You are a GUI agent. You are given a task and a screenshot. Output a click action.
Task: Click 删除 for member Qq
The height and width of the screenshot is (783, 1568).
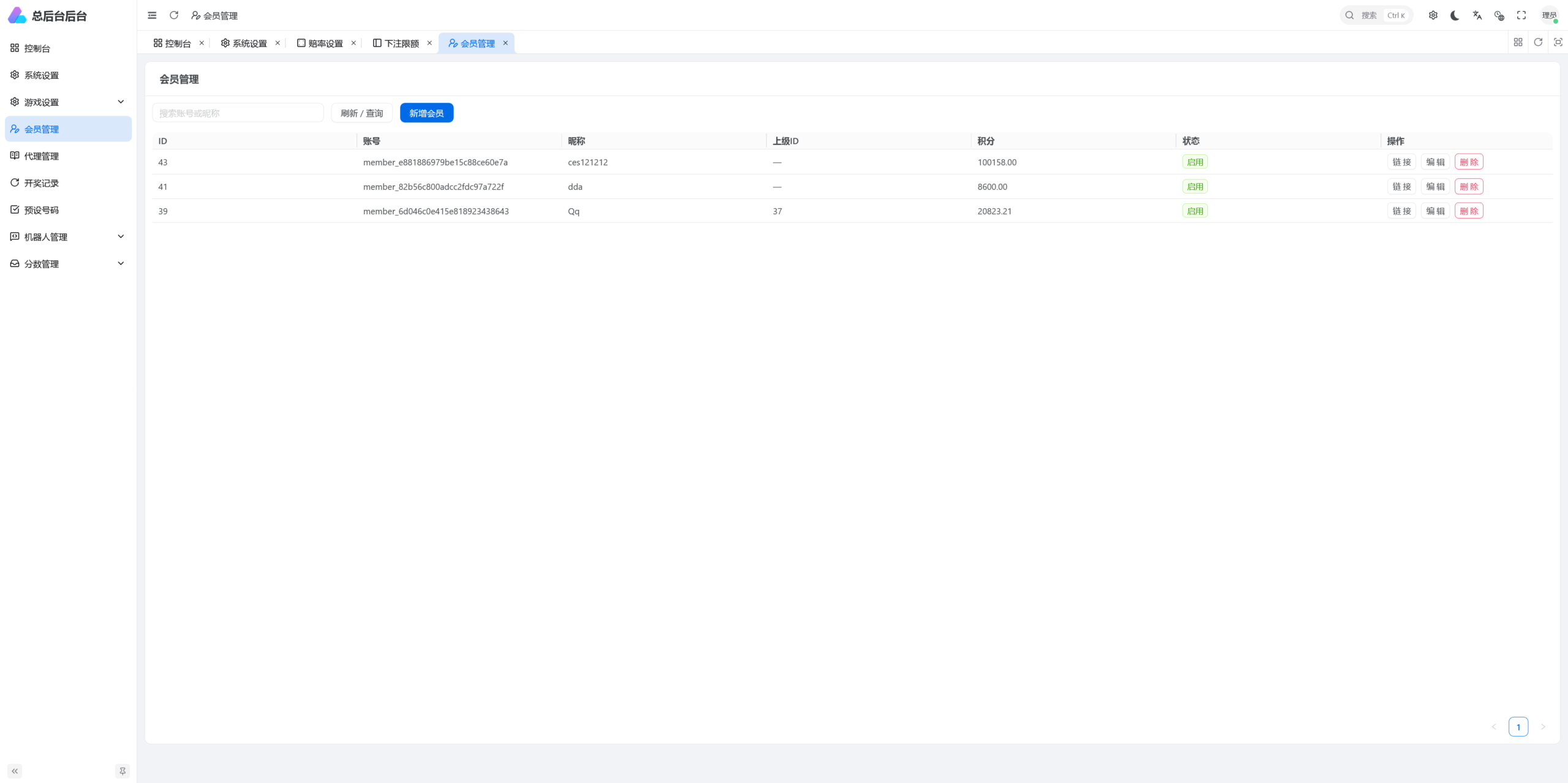coord(1469,211)
